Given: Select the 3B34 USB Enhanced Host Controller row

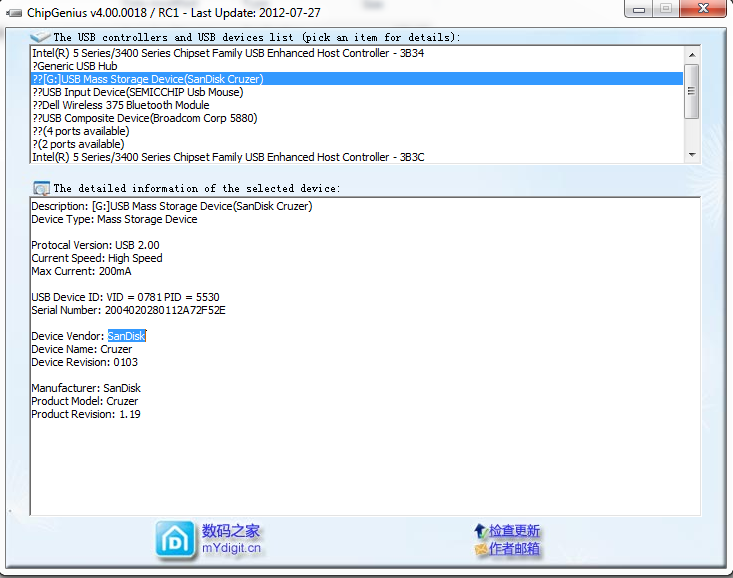Looking at the screenshot, I should (x=356, y=53).
